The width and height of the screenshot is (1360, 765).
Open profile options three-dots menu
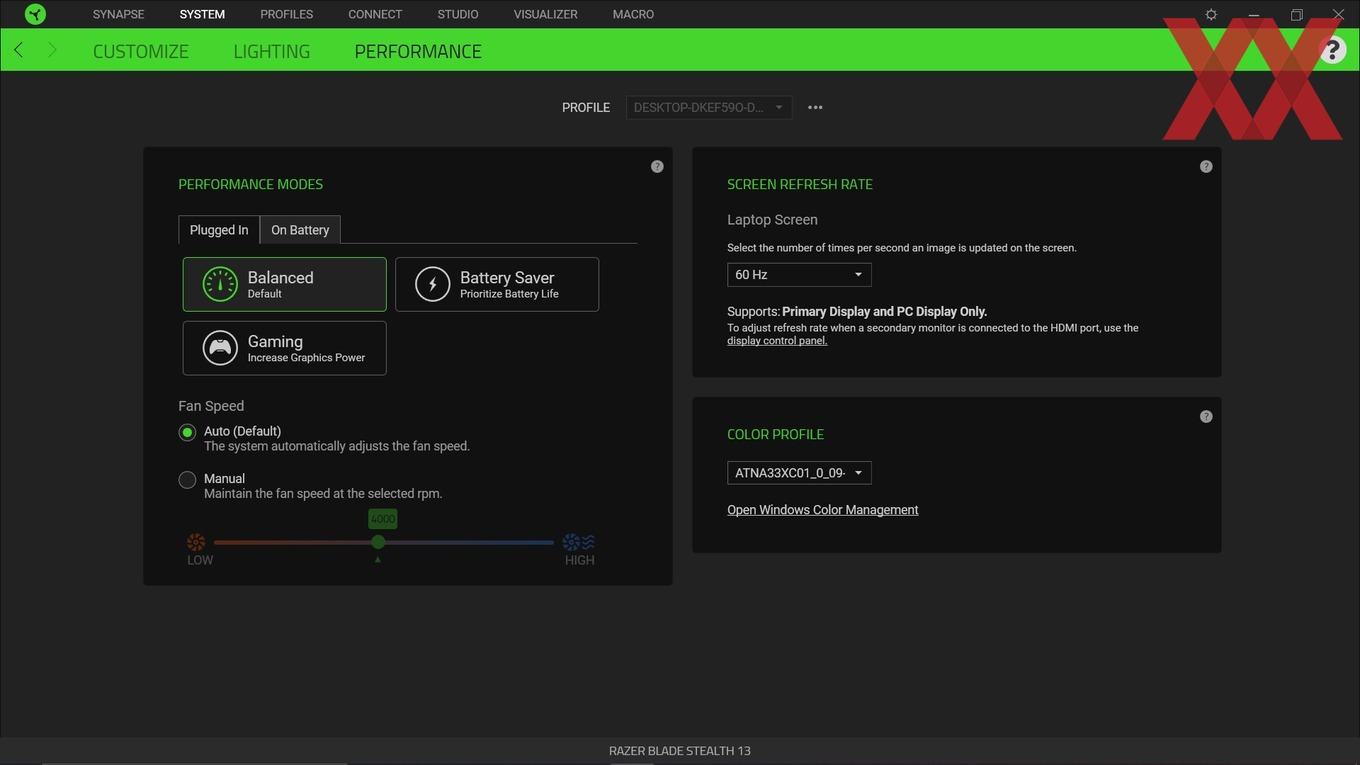tap(815, 108)
